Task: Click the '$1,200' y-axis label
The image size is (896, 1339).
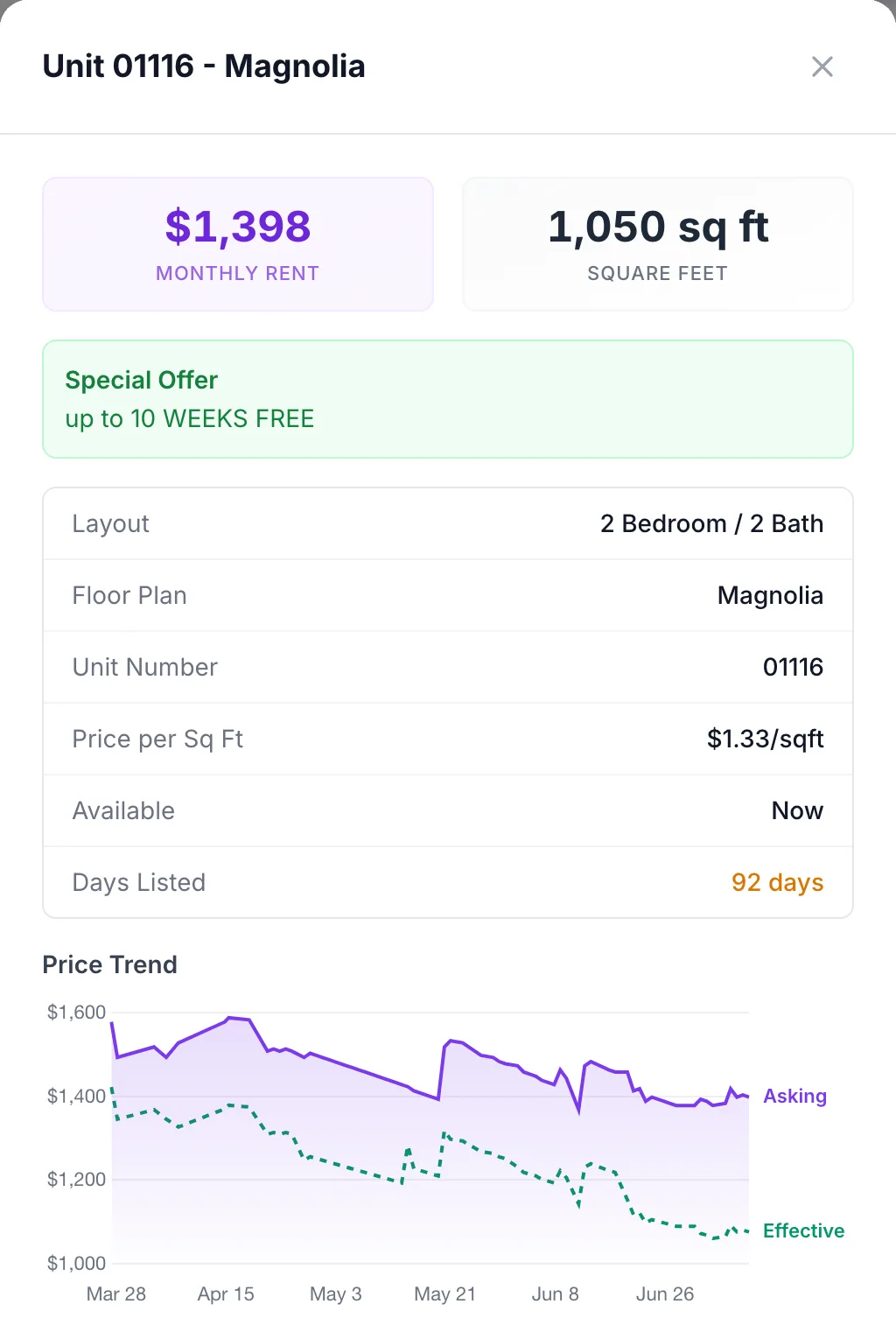Action: 76,1179
